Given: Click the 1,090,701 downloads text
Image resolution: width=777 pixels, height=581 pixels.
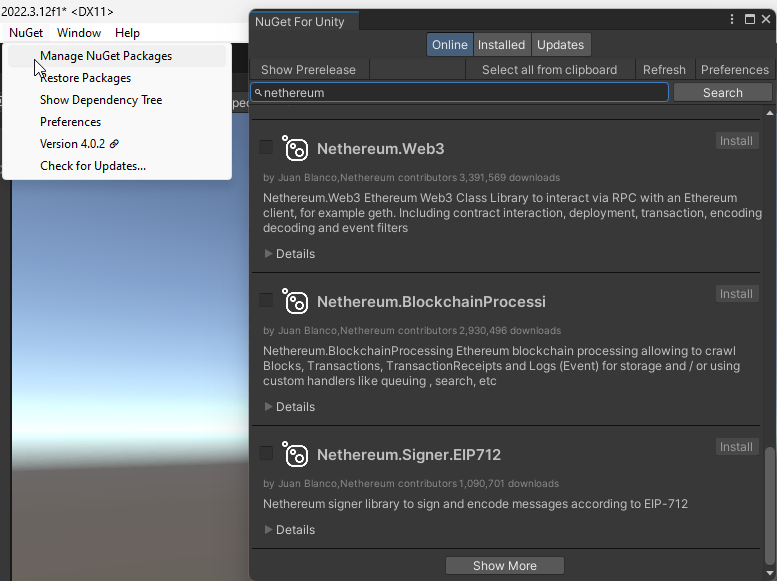Looking at the screenshot, I should [x=509, y=483].
